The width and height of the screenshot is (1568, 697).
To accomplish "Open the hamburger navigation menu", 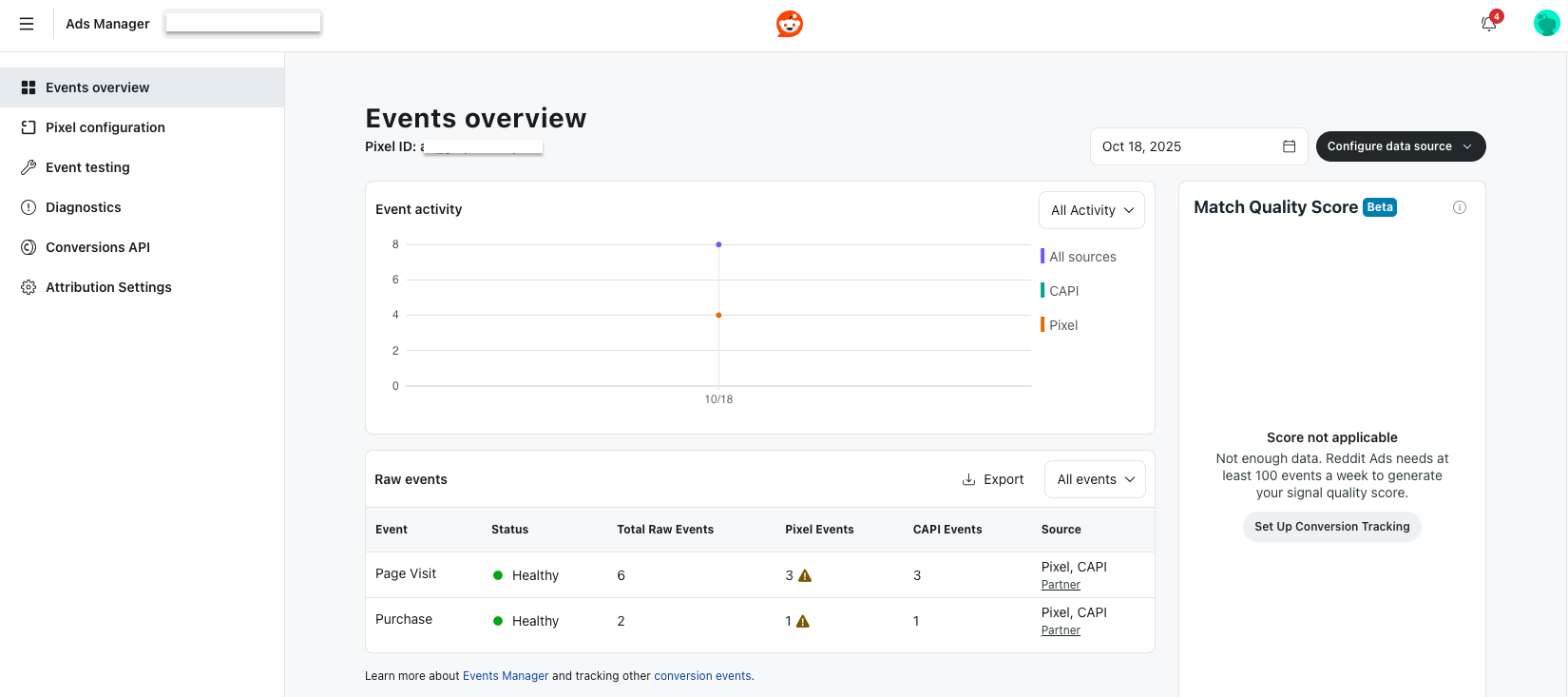I will click(x=27, y=24).
